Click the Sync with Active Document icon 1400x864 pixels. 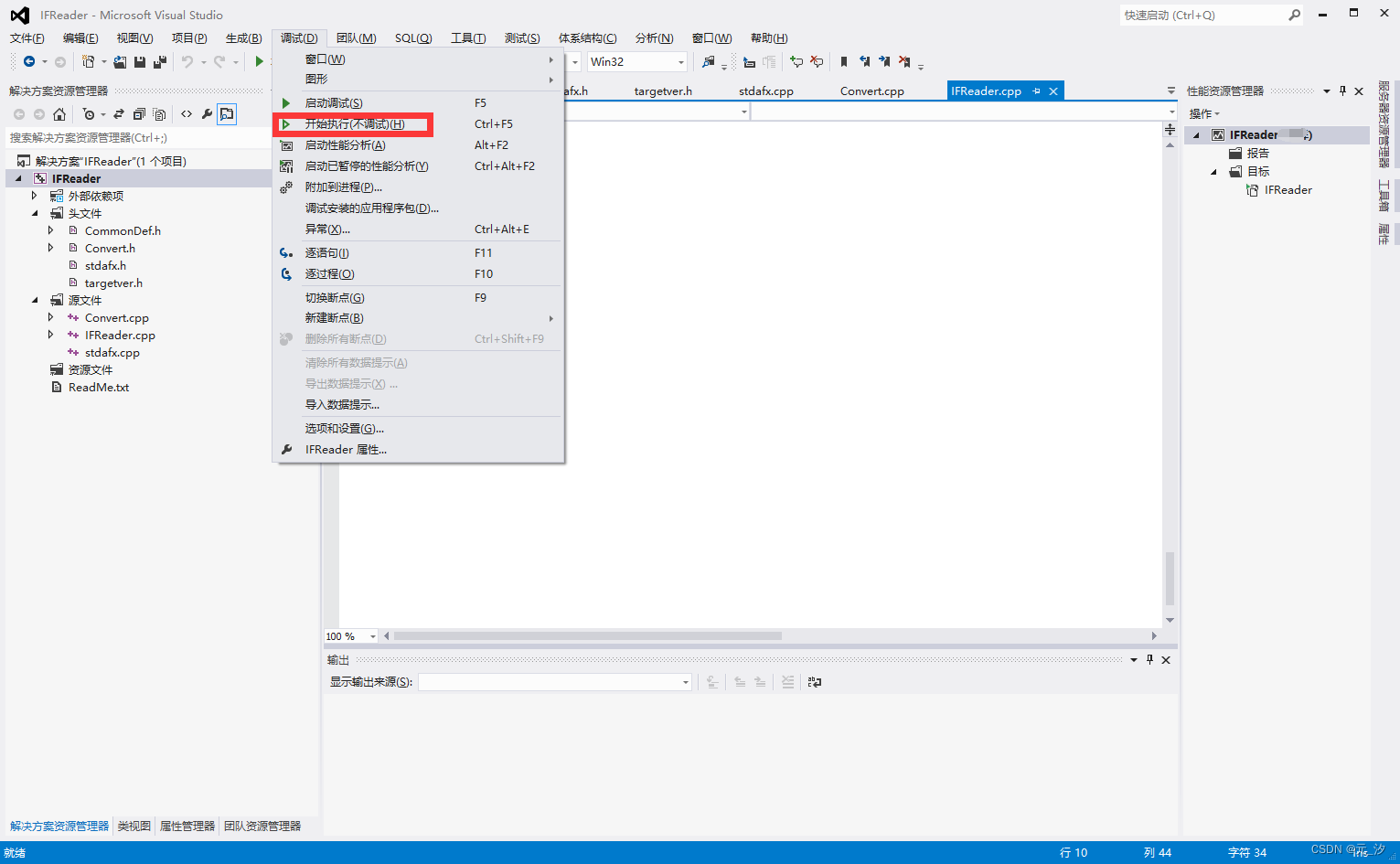[x=118, y=114]
